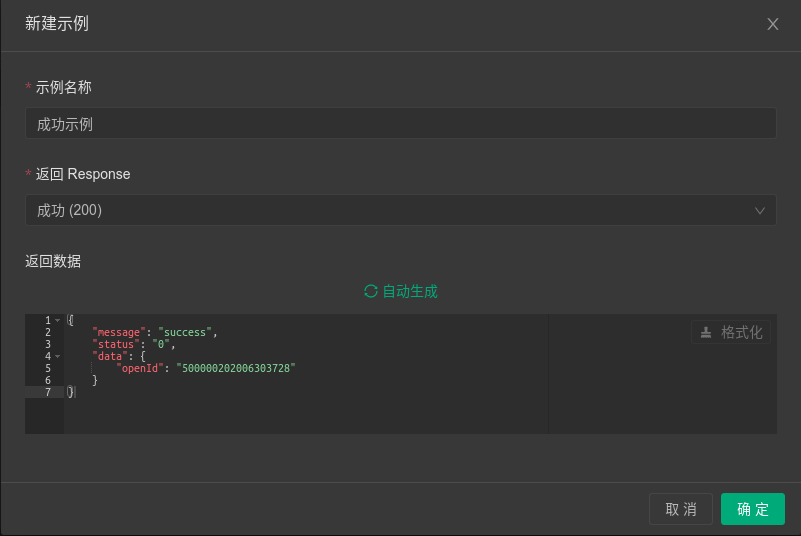The width and height of the screenshot is (801, 536).
Task: Fold the data object at line 4
Action: [58, 356]
